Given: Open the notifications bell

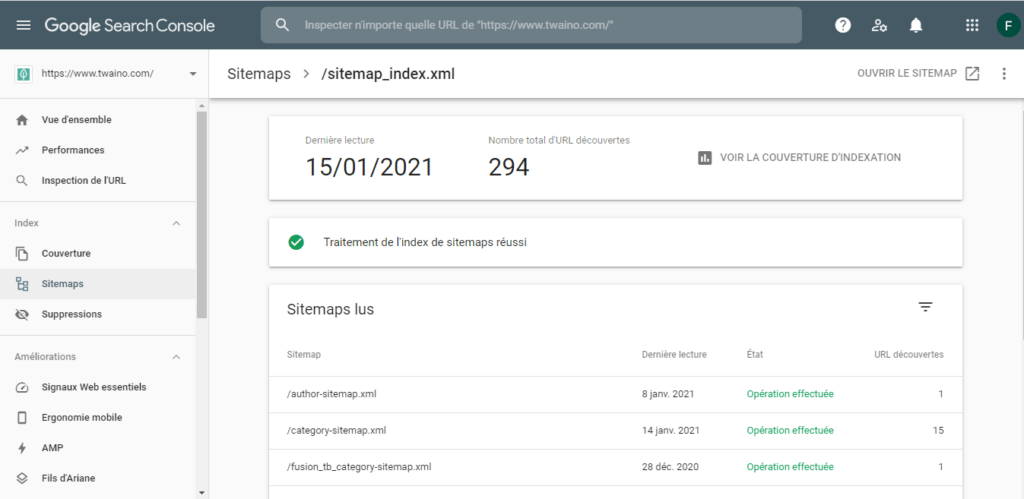Looking at the screenshot, I should (x=916, y=25).
